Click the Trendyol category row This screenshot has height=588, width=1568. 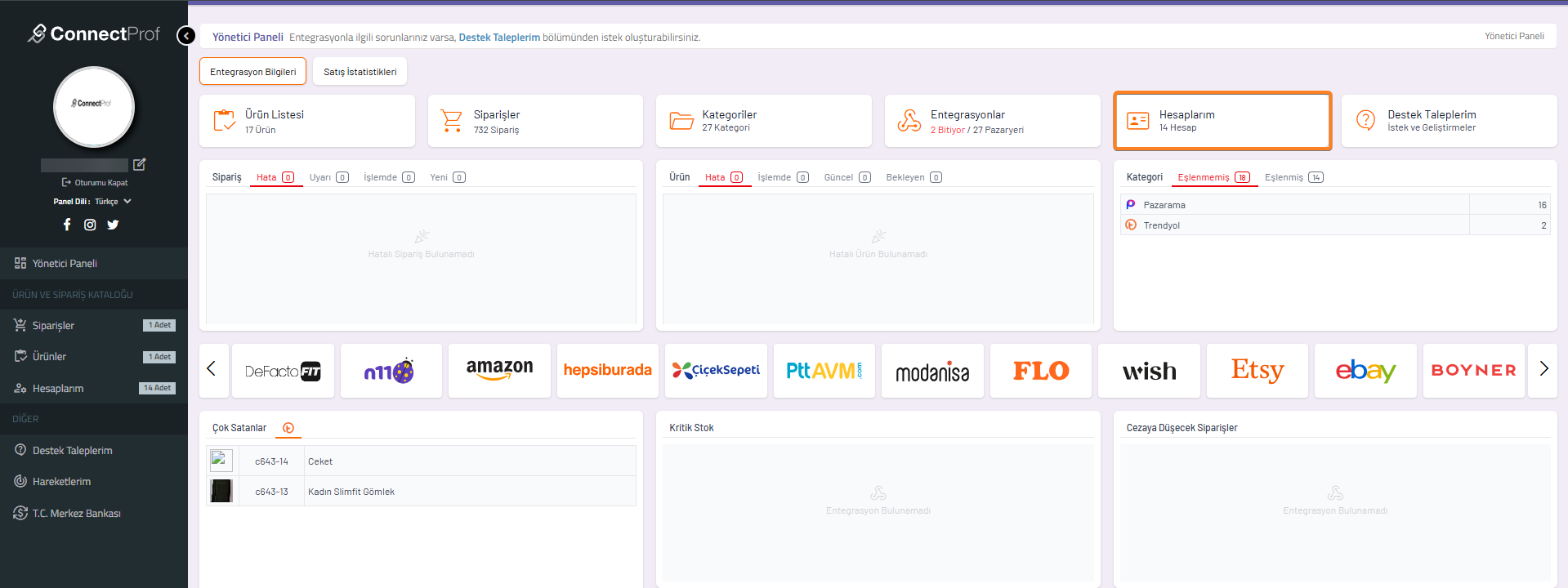(1335, 225)
